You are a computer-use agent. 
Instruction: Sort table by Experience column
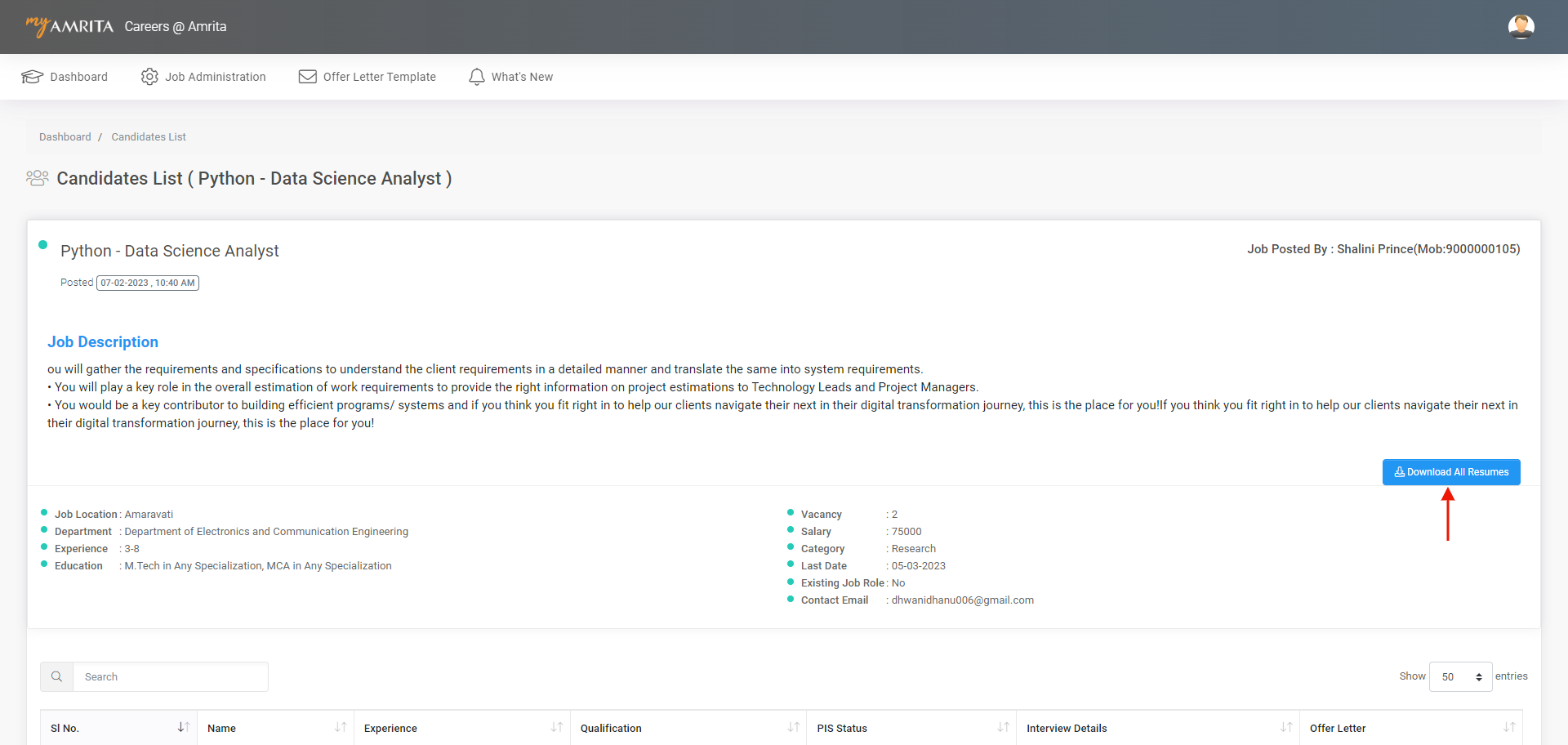coord(556,727)
